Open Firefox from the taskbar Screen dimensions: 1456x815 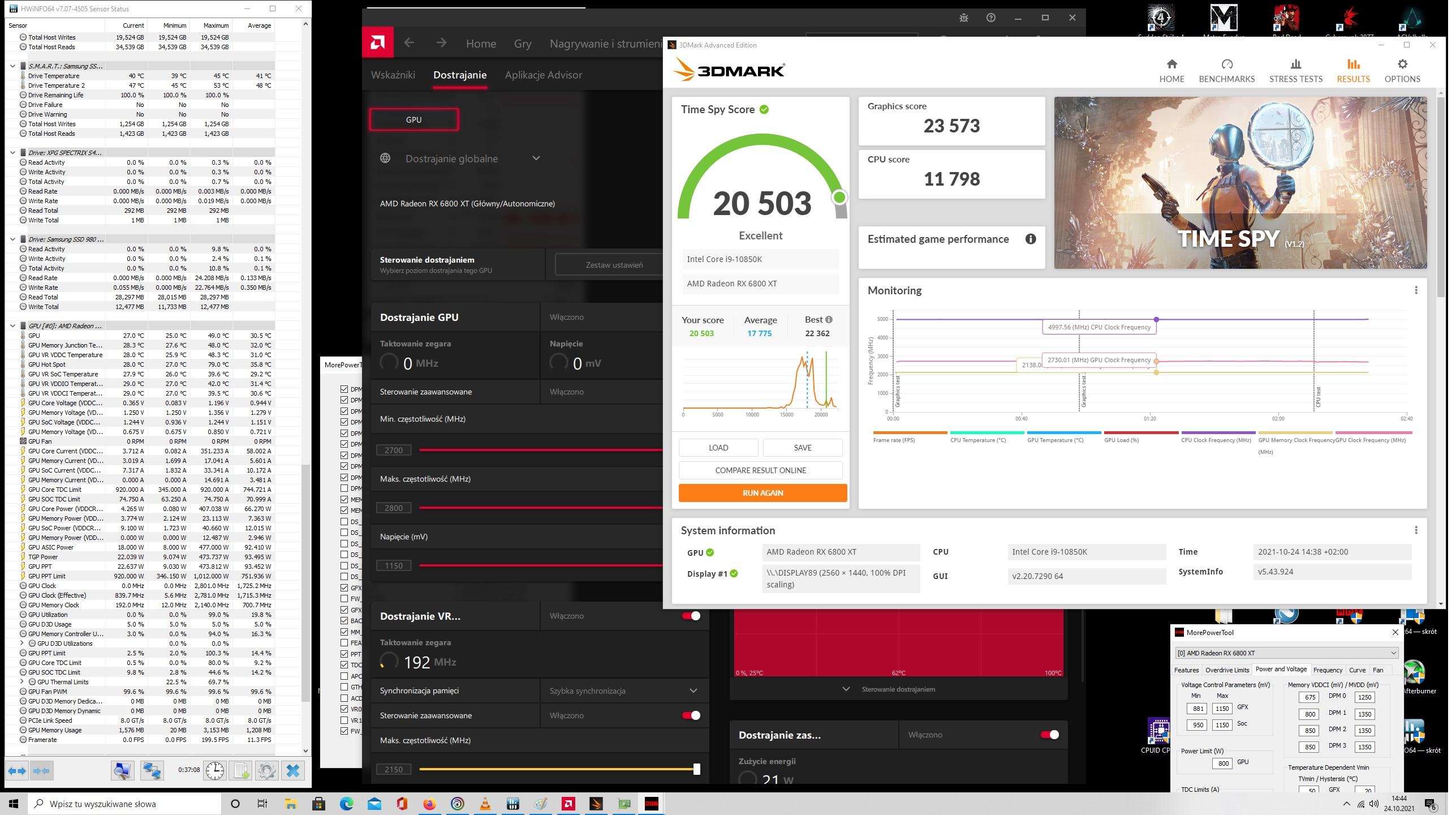point(430,804)
